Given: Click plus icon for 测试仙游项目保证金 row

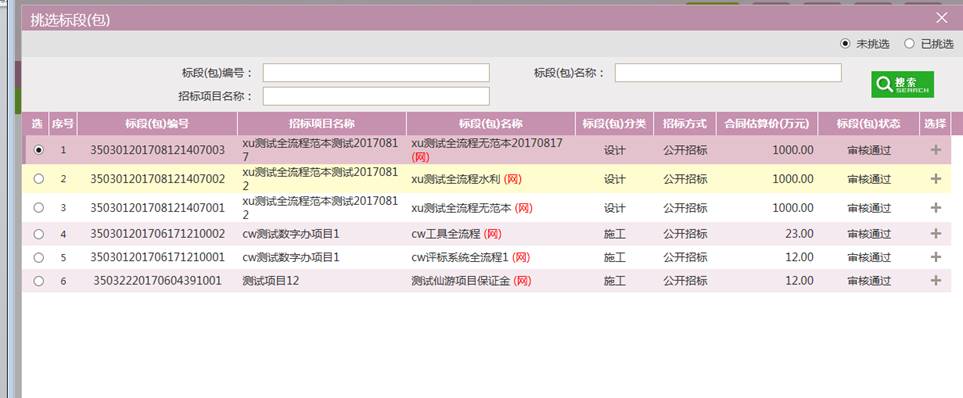Looking at the screenshot, I should click(935, 281).
